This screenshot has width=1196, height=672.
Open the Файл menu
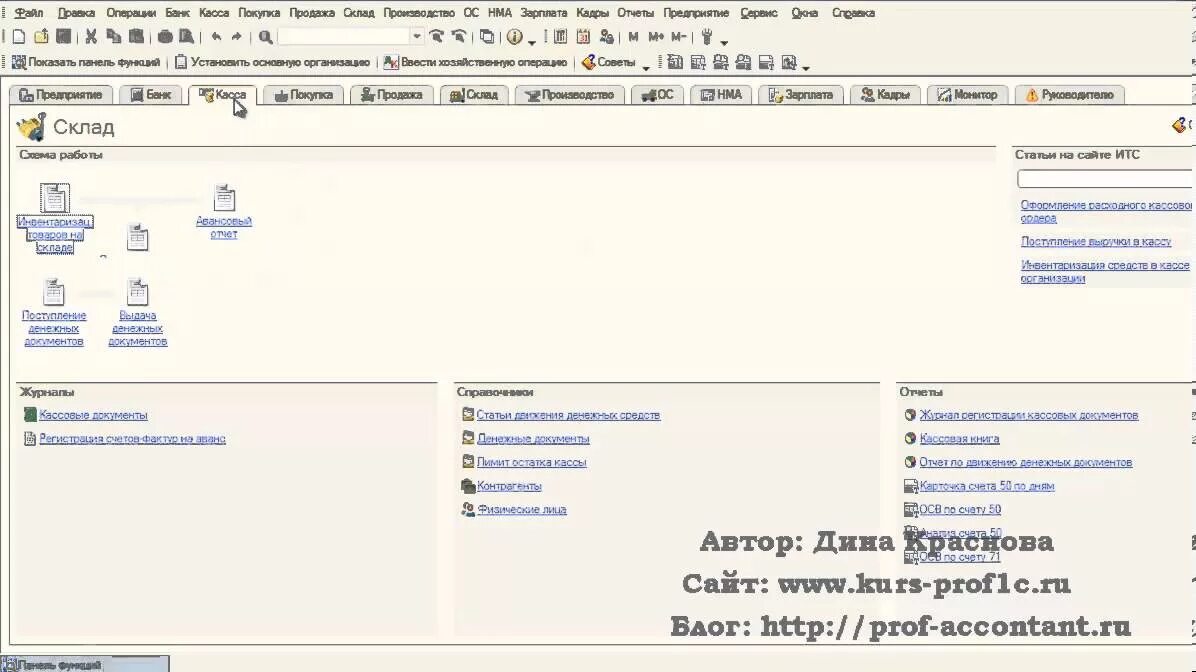coord(29,13)
